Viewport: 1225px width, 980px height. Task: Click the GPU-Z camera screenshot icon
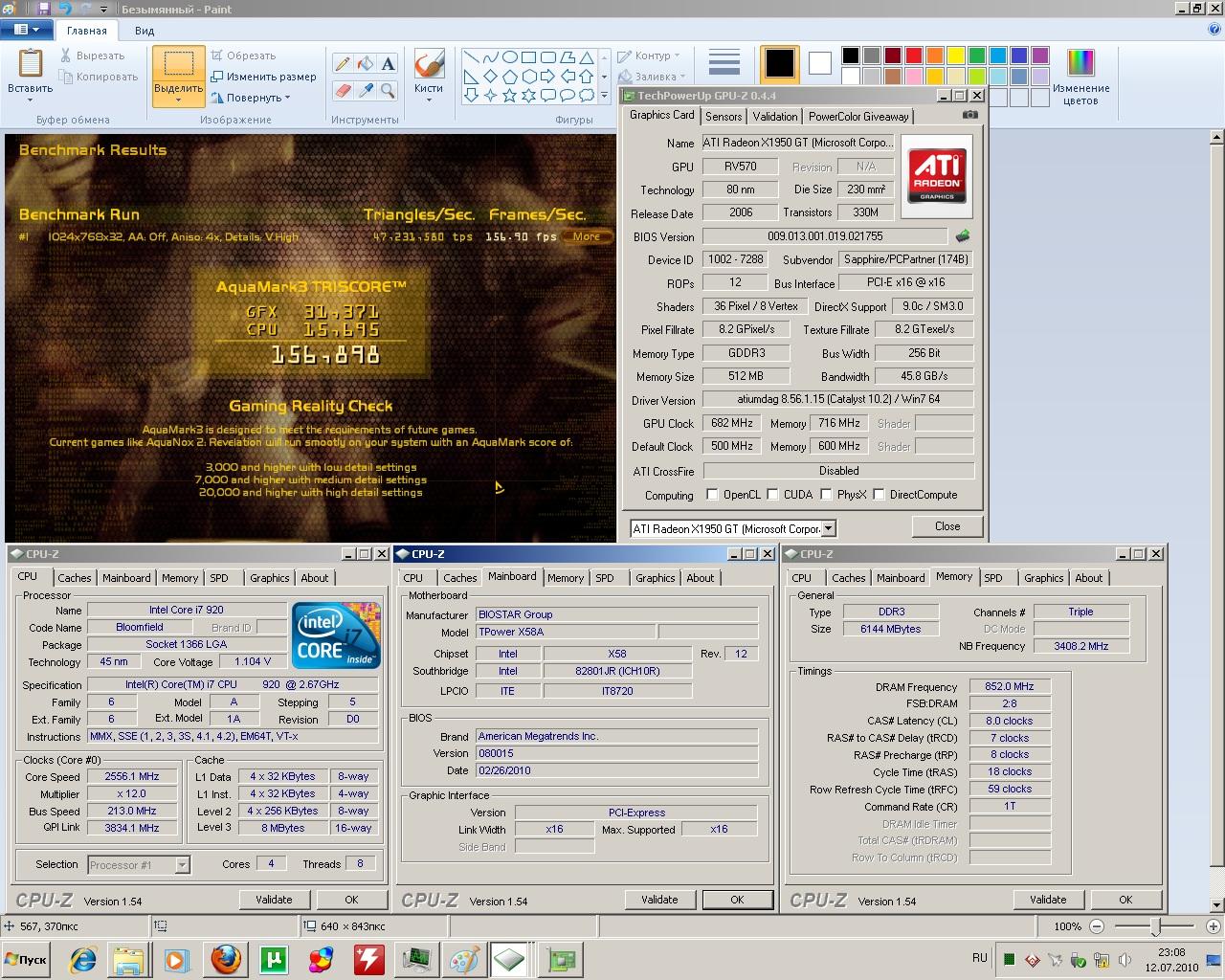click(x=970, y=115)
